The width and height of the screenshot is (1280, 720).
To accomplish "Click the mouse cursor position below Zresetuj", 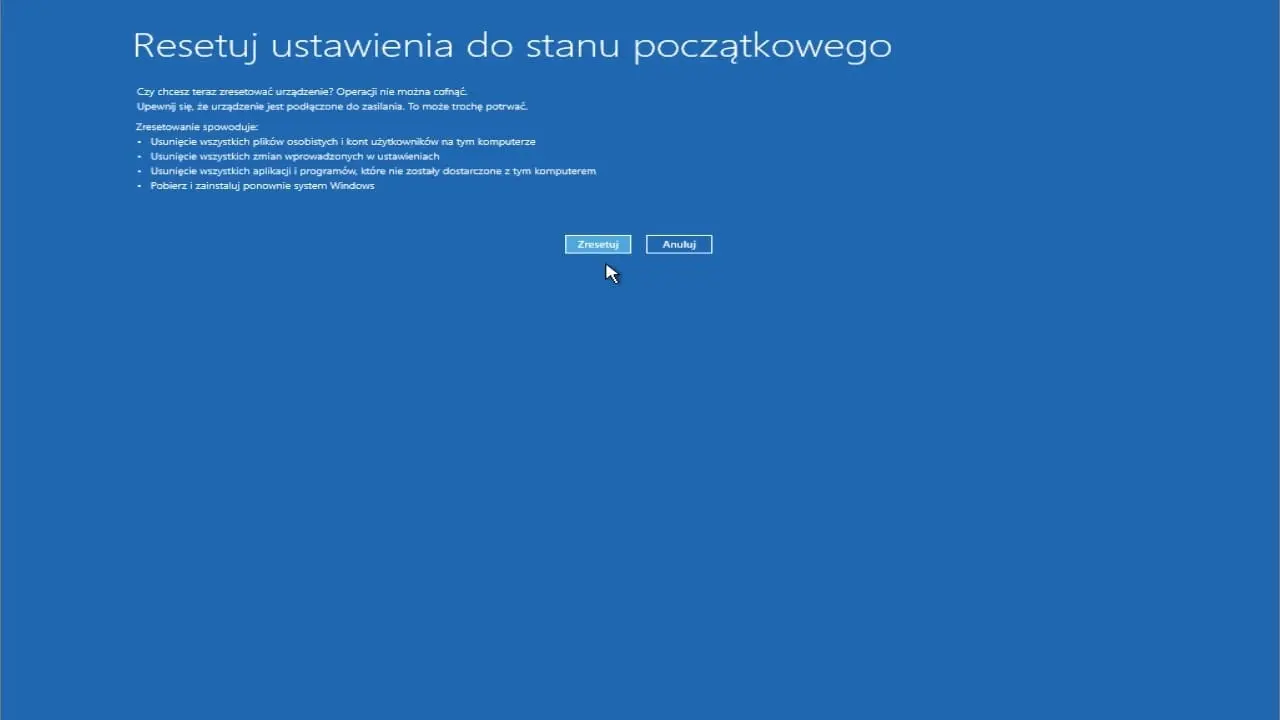I will click(612, 272).
